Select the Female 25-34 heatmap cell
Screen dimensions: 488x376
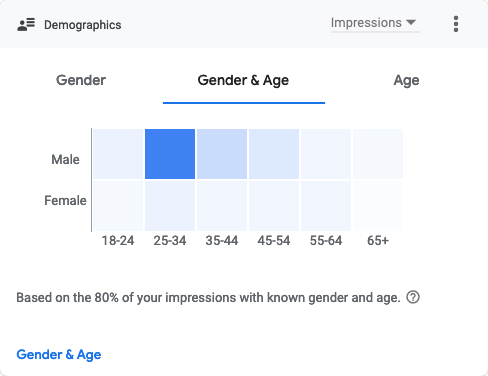click(x=170, y=206)
